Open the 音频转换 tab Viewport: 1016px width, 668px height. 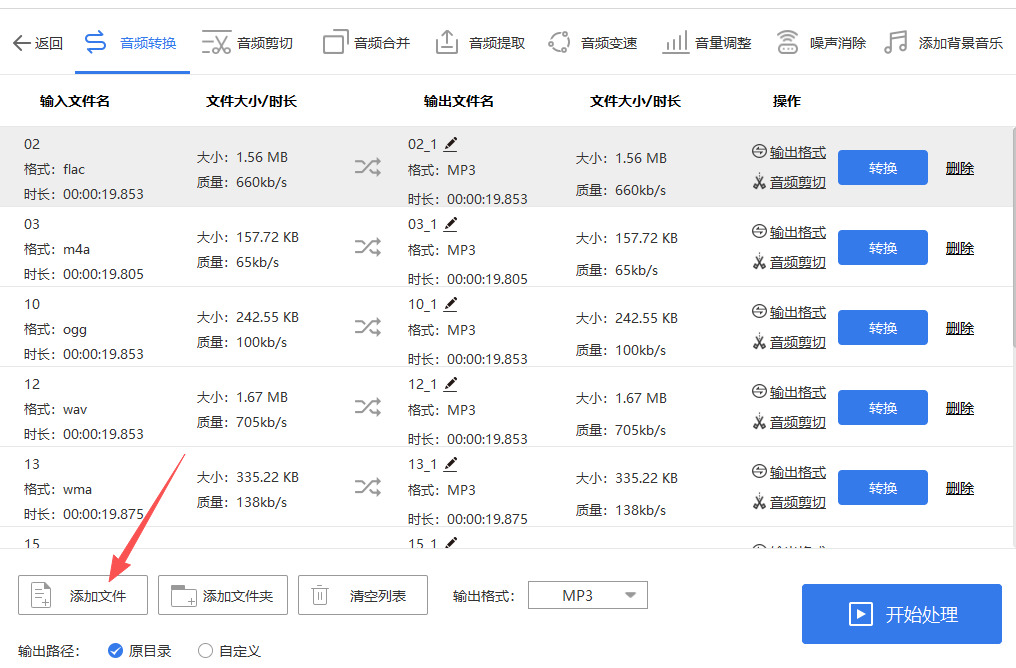click(x=132, y=43)
